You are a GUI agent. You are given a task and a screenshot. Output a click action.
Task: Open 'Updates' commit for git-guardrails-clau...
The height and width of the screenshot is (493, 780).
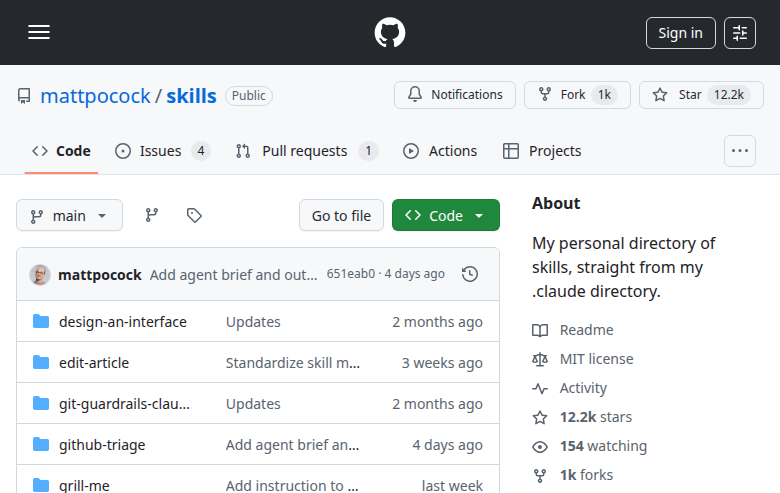253,404
